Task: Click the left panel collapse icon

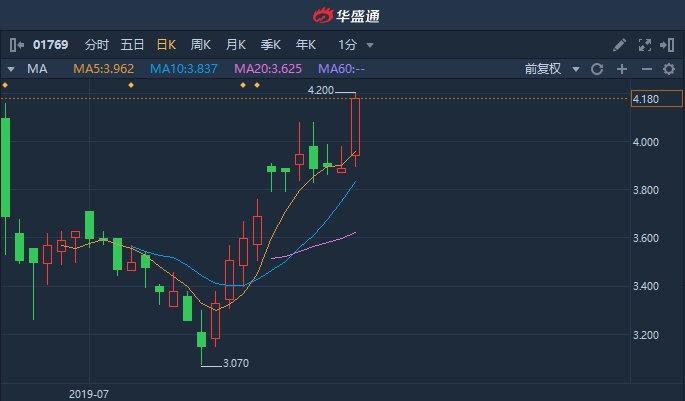Action: [x=15, y=45]
